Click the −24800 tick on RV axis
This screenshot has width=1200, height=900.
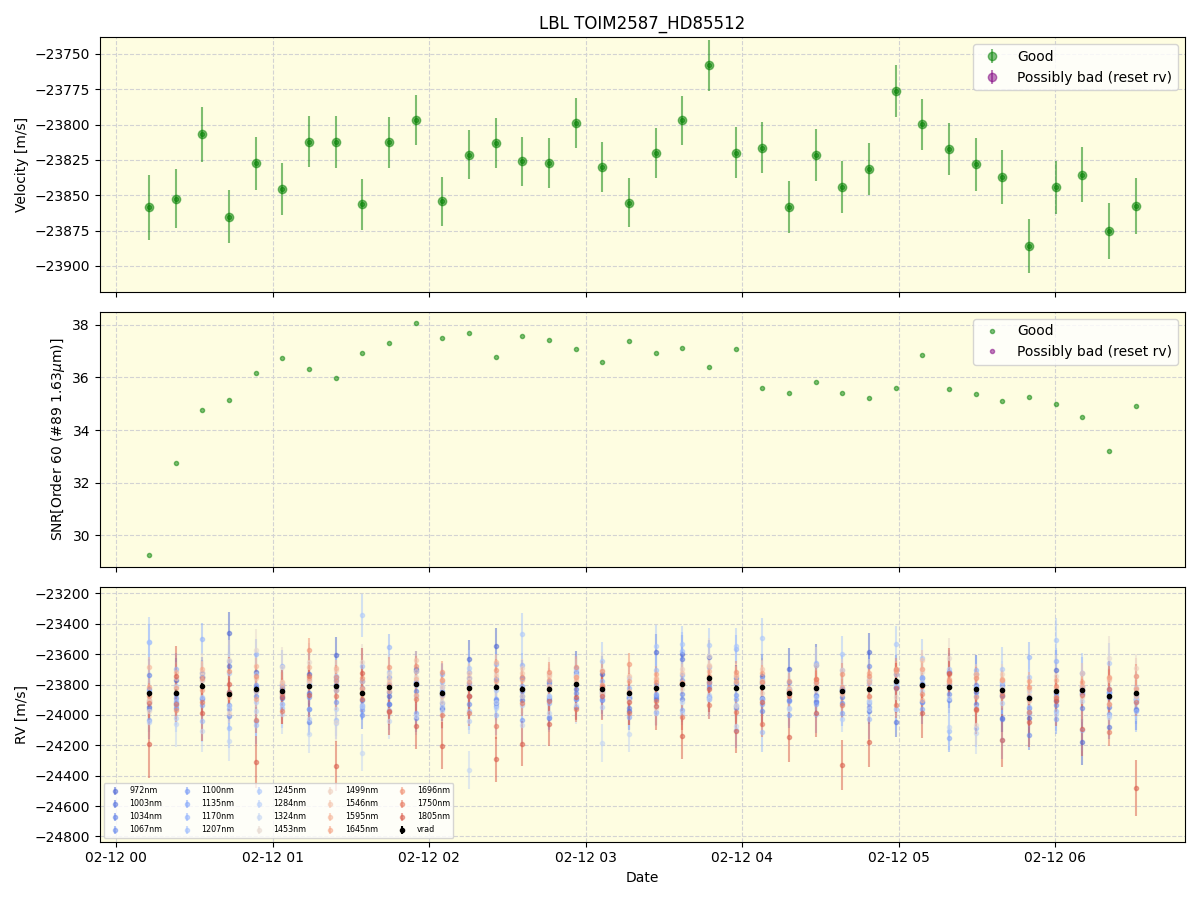pos(64,836)
